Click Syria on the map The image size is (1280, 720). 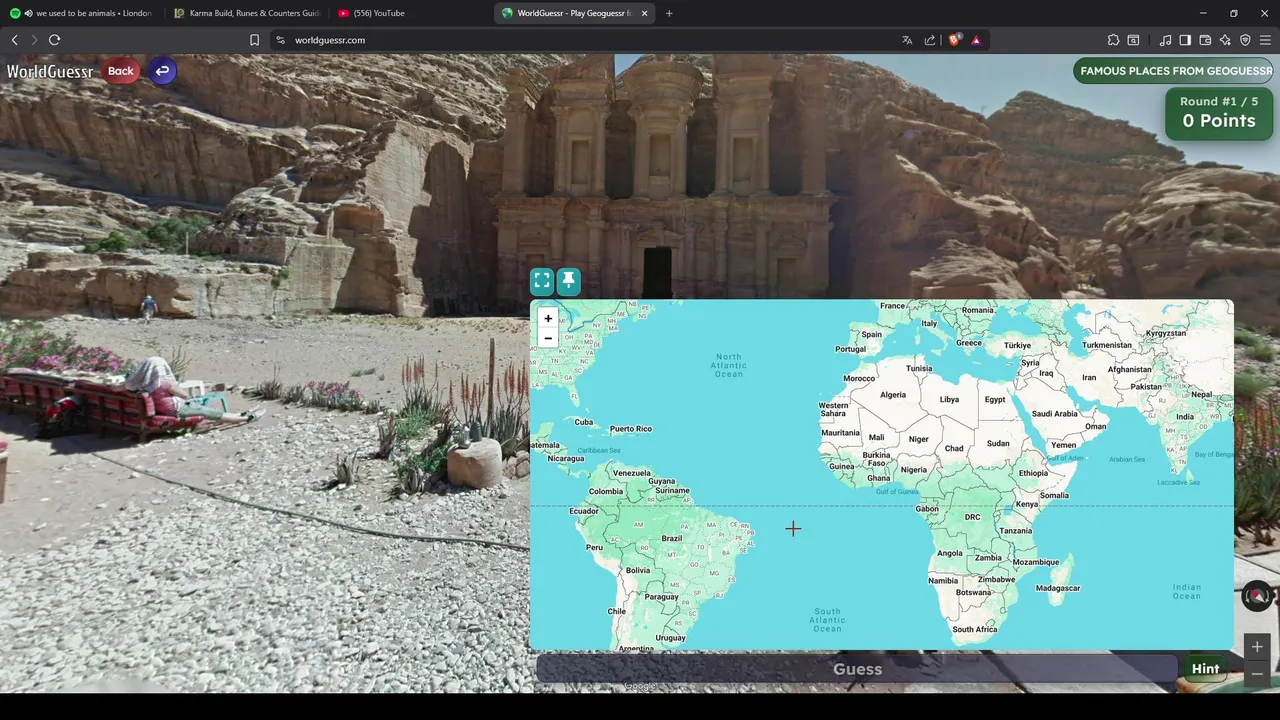coord(1030,363)
